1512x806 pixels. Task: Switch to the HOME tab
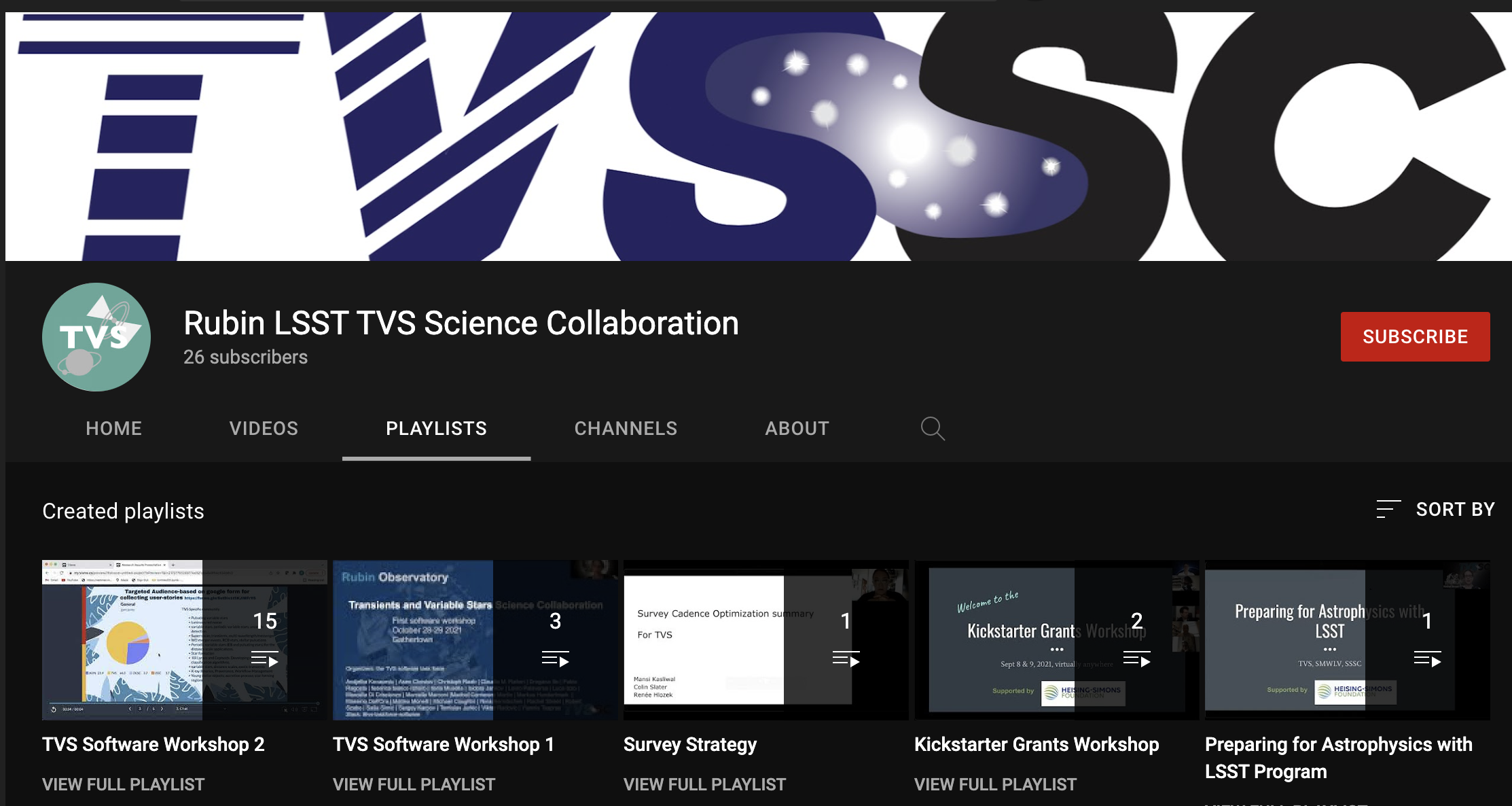click(113, 428)
